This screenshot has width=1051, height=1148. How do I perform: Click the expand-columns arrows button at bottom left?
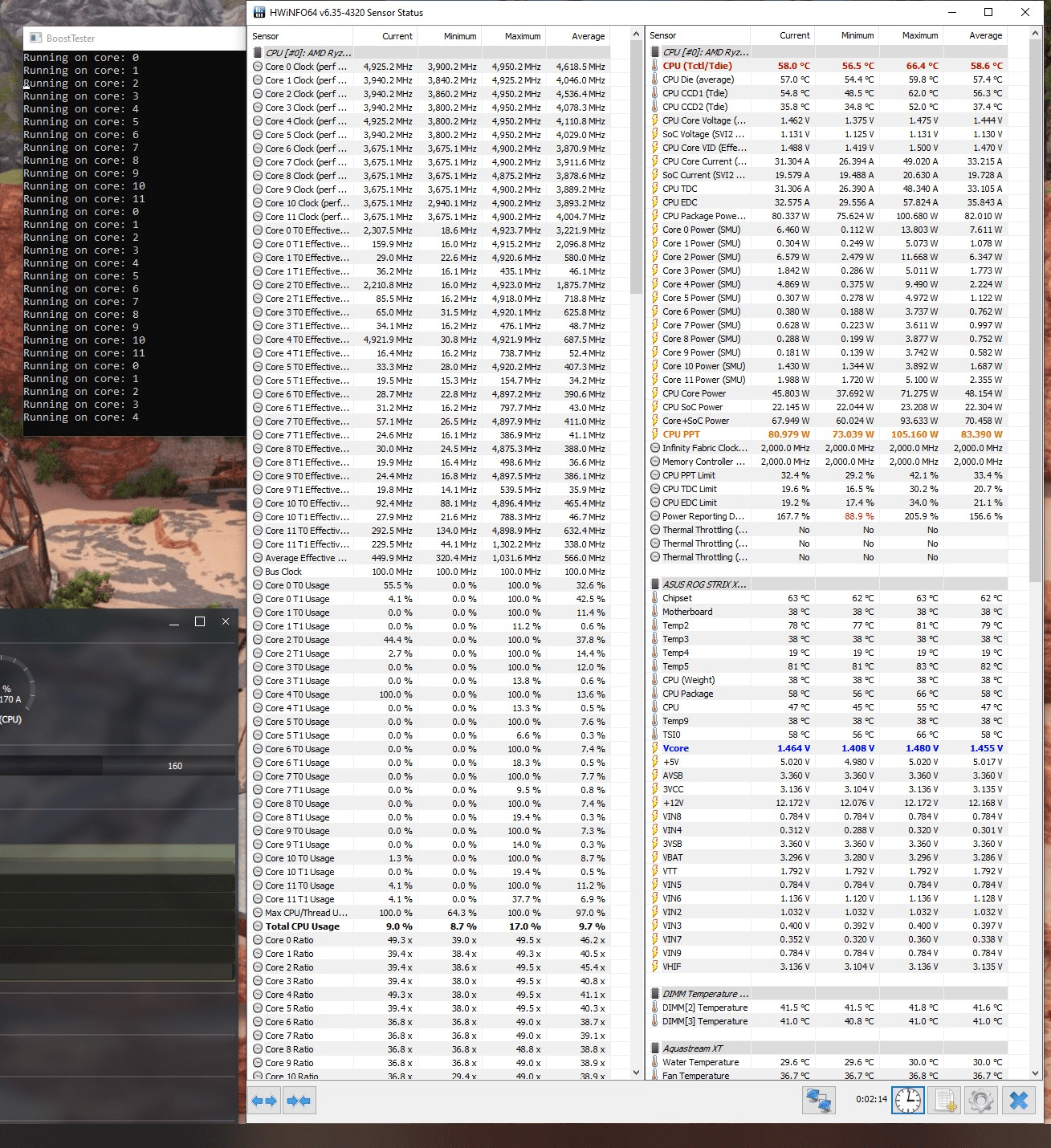264,1101
